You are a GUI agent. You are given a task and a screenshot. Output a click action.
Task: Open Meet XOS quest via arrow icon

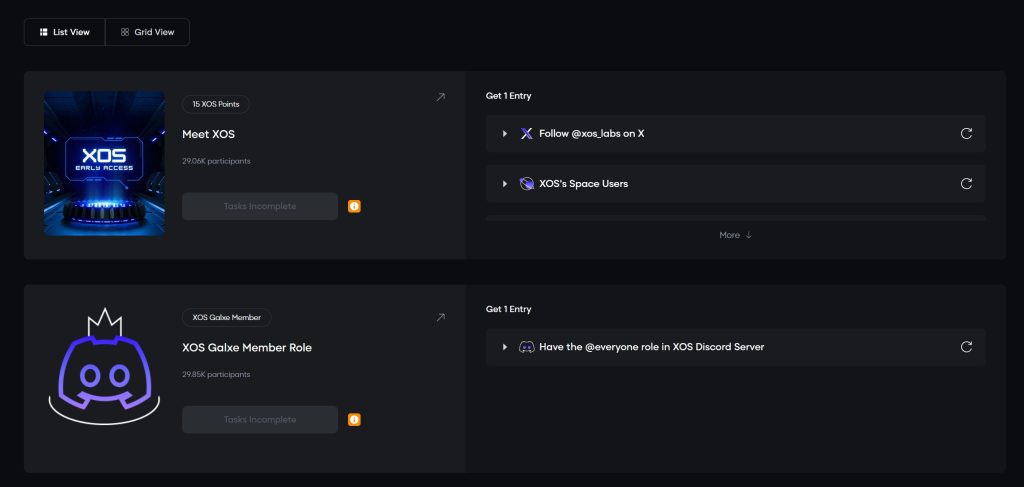440,97
